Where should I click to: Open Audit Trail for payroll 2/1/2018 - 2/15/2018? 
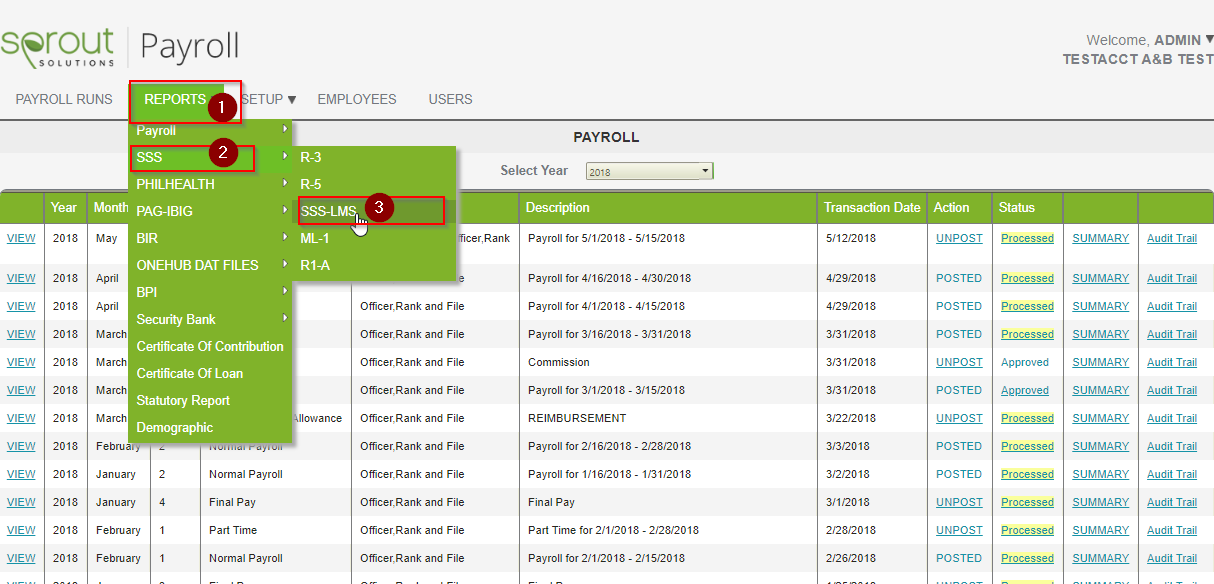point(1172,558)
